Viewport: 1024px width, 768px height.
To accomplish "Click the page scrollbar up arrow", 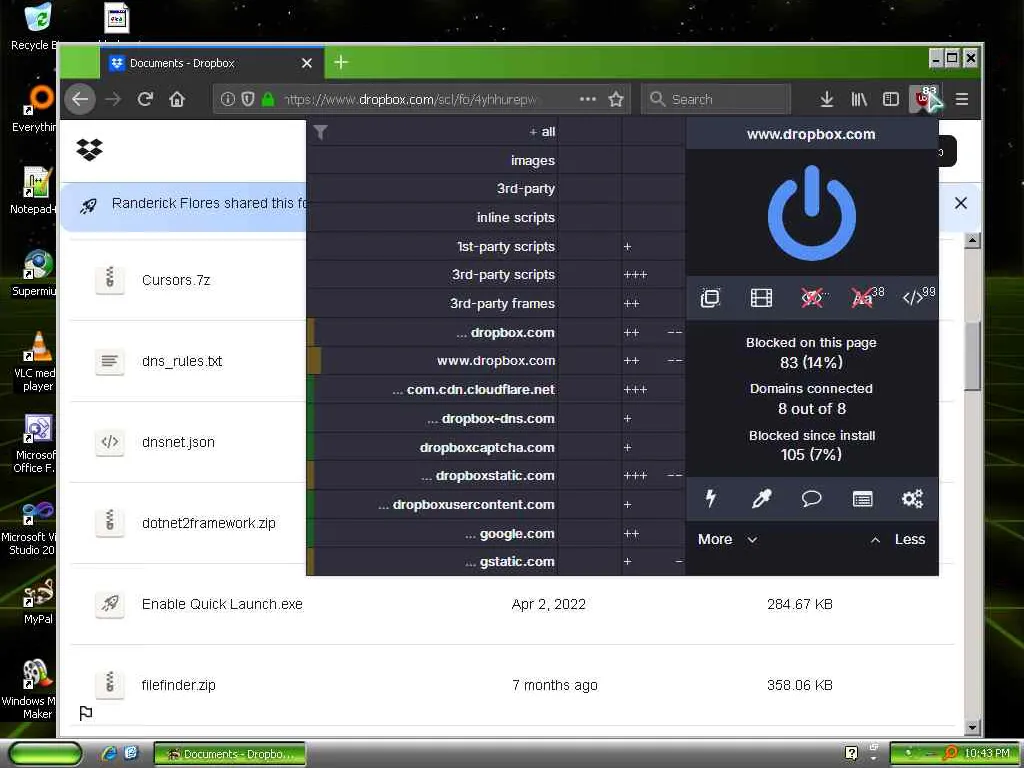I will click(x=972, y=241).
